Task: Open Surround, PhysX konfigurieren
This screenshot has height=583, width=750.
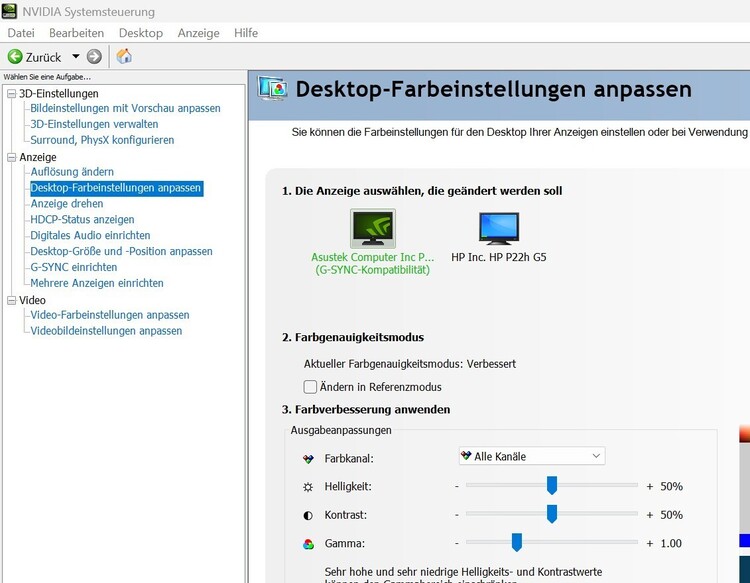Action: point(102,140)
